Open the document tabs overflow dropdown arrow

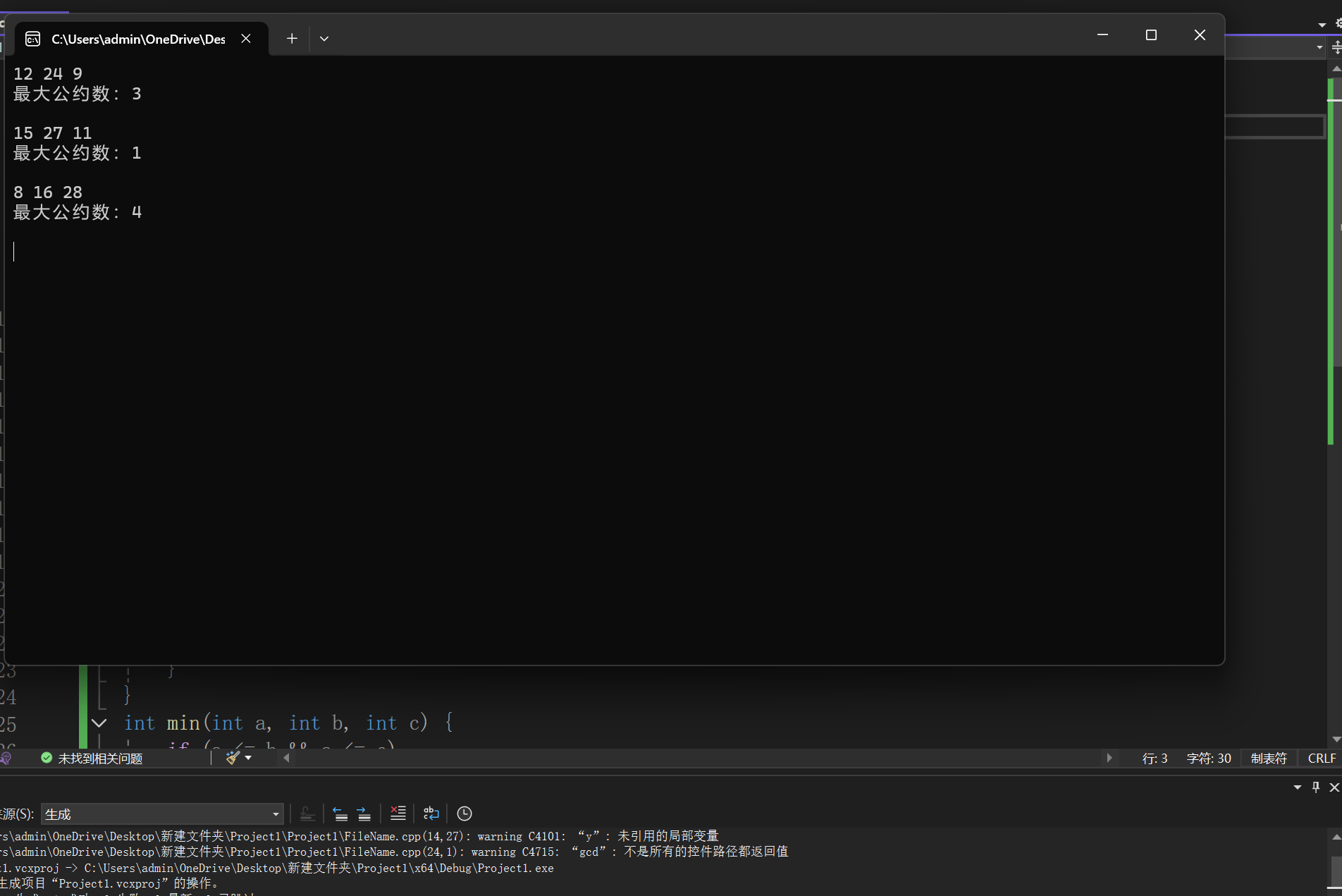(x=1322, y=25)
